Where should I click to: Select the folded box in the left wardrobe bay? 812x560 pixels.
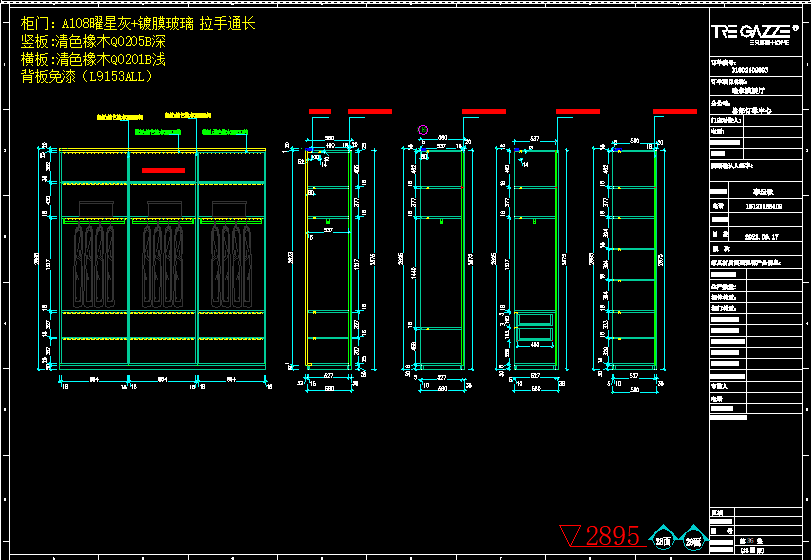click(x=94, y=209)
